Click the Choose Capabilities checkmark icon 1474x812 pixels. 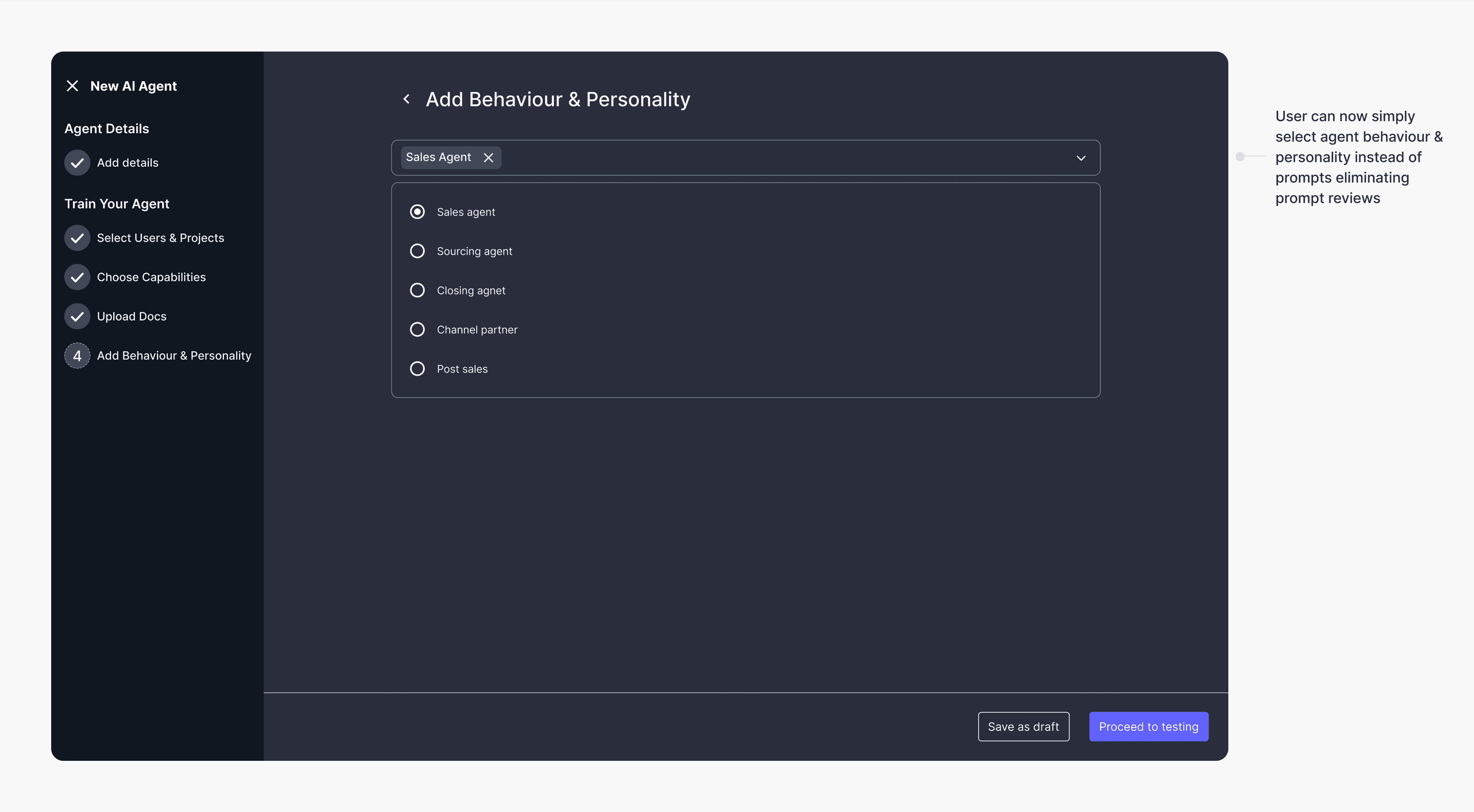[77, 277]
